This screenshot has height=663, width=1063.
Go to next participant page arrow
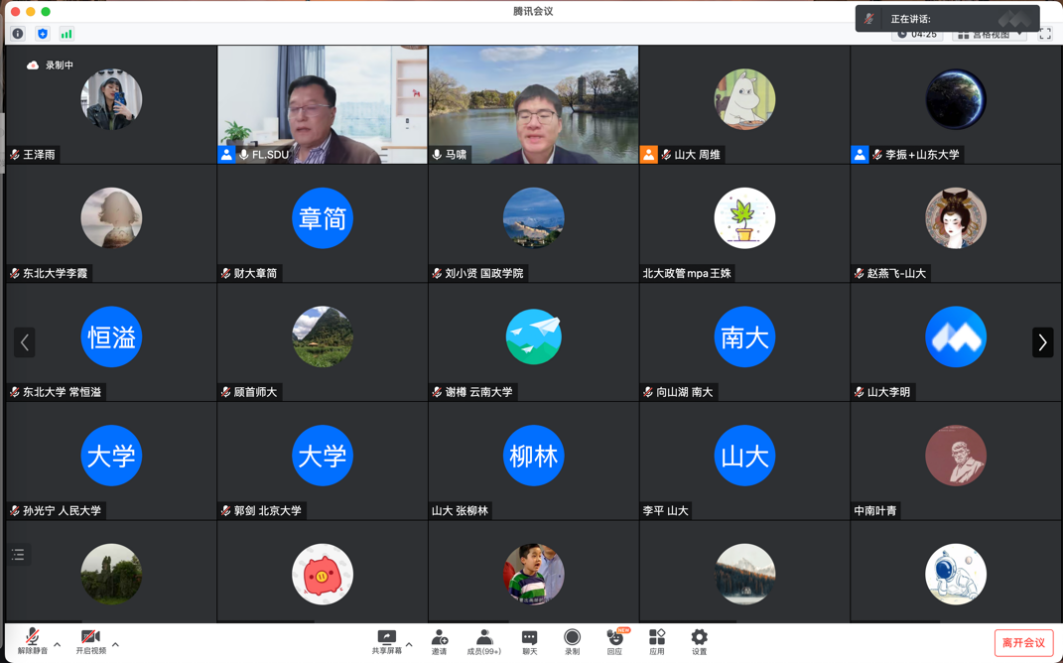coord(1042,342)
